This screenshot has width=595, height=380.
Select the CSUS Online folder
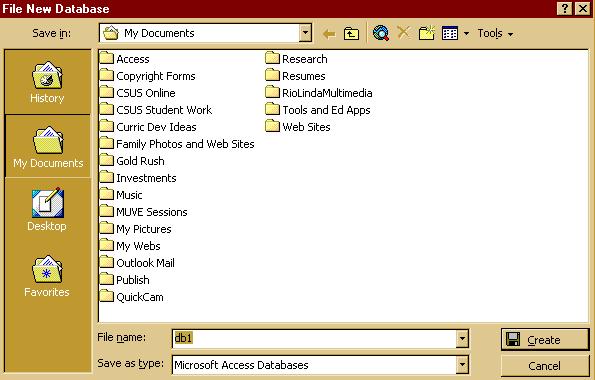138,93
